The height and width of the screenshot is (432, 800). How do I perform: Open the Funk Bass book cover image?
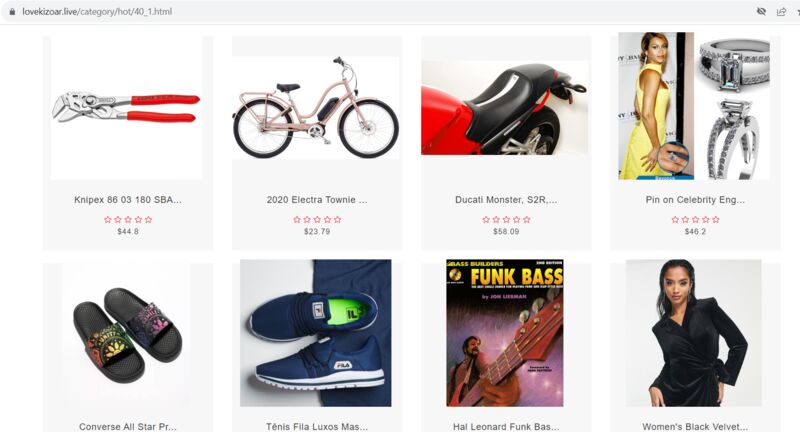(x=505, y=333)
